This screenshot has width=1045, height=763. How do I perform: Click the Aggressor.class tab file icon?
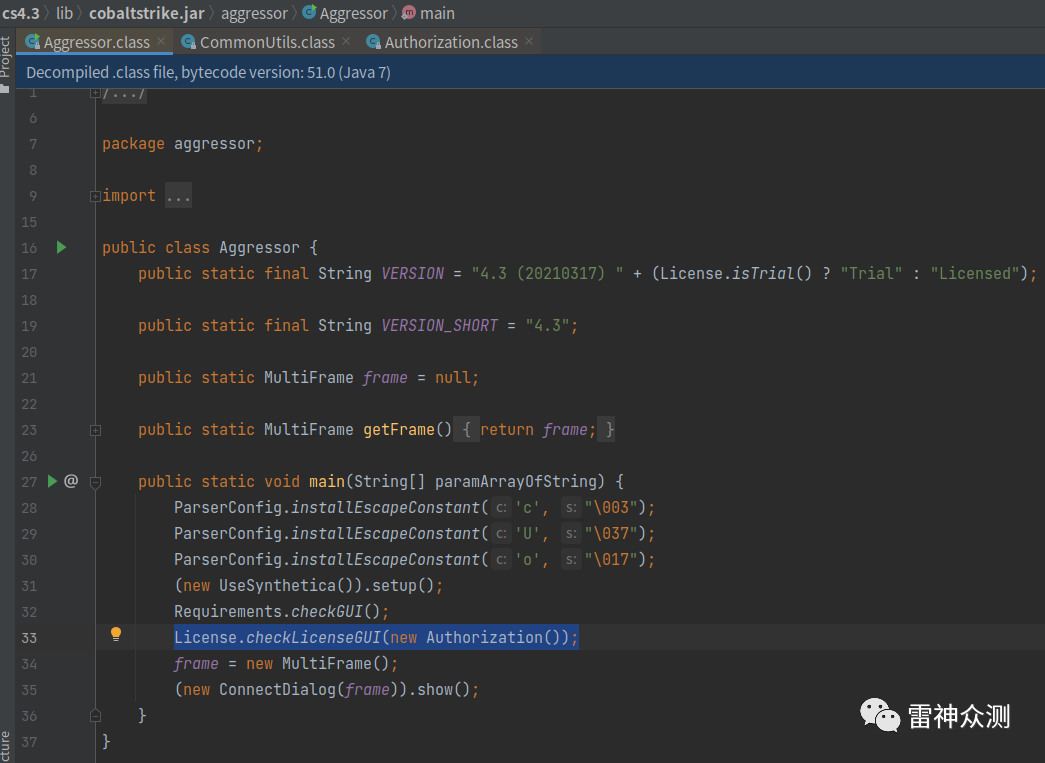tap(33, 42)
